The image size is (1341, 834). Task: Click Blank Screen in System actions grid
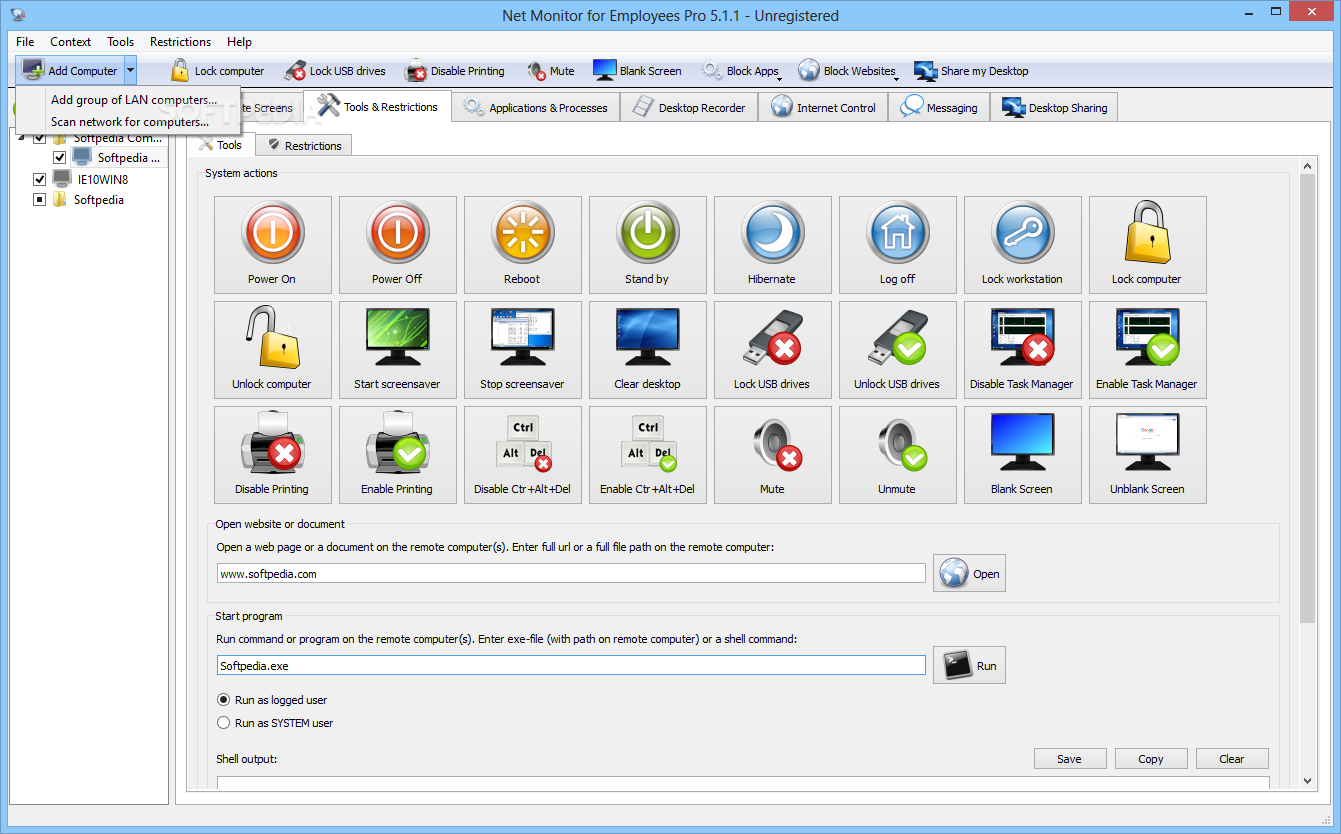pos(1022,454)
